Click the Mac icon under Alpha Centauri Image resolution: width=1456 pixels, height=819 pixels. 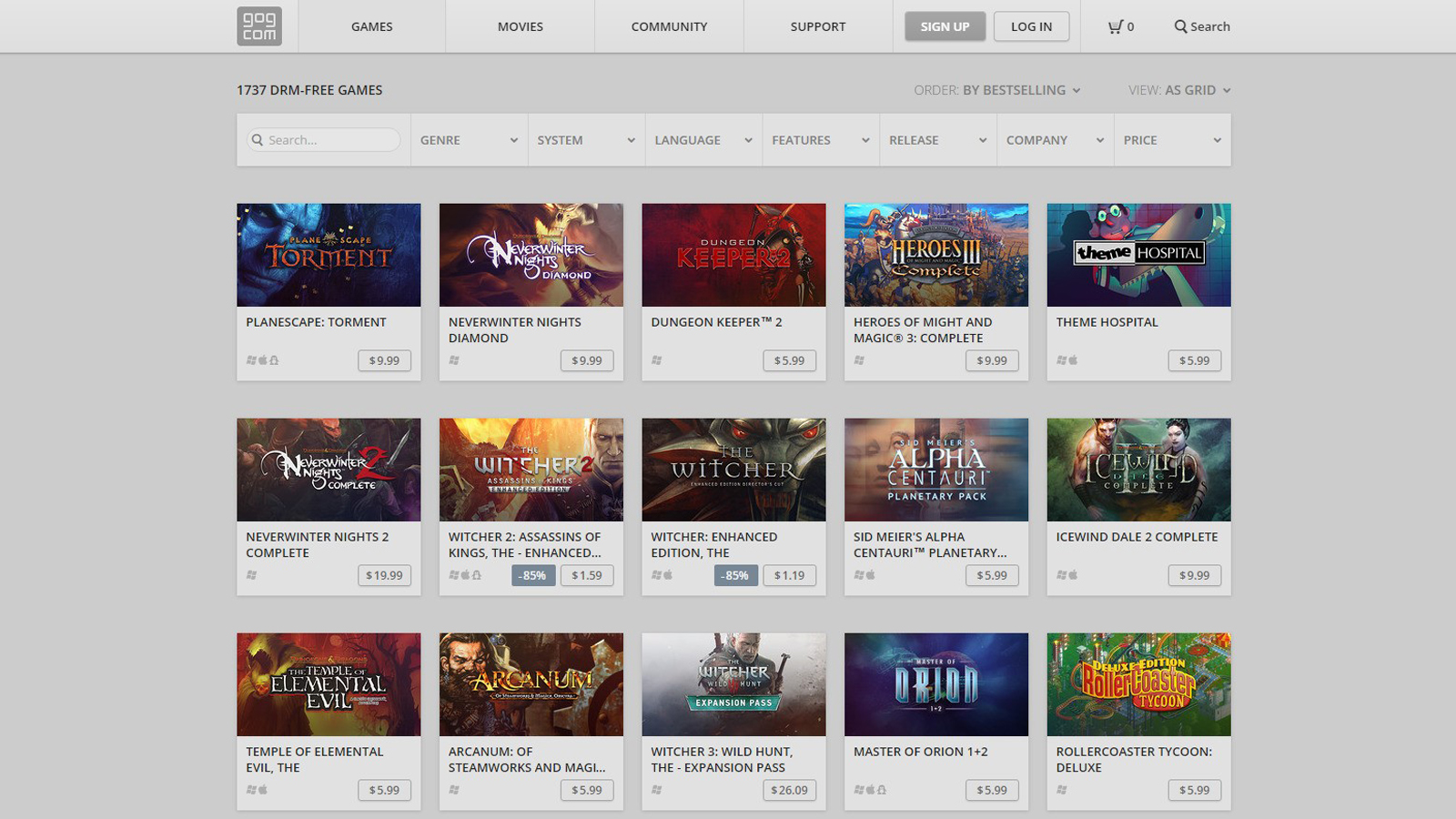tap(871, 575)
